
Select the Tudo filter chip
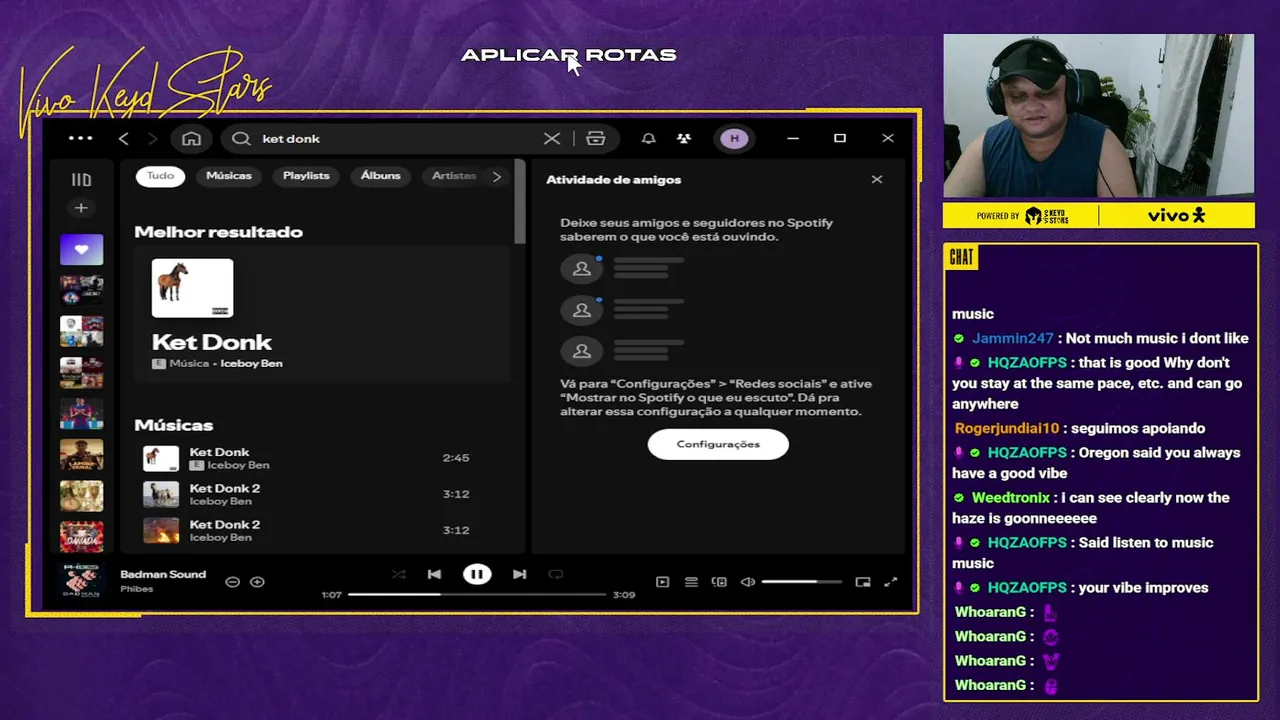[x=161, y=176]
